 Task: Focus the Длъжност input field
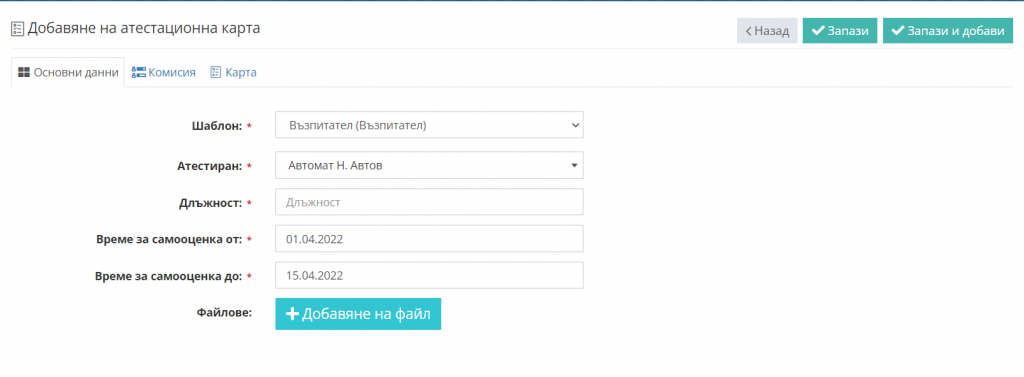coord(429,203)
